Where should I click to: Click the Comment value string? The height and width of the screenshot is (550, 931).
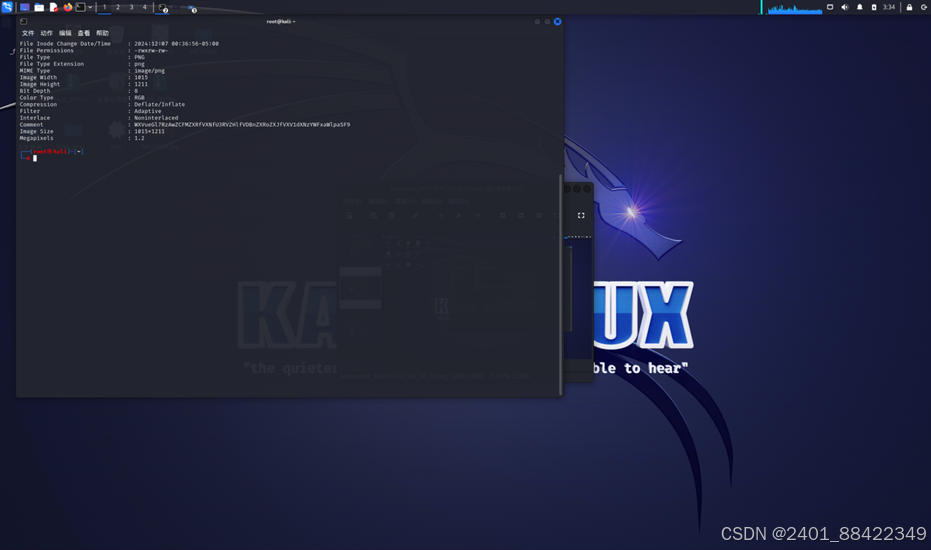click(242, 125)
